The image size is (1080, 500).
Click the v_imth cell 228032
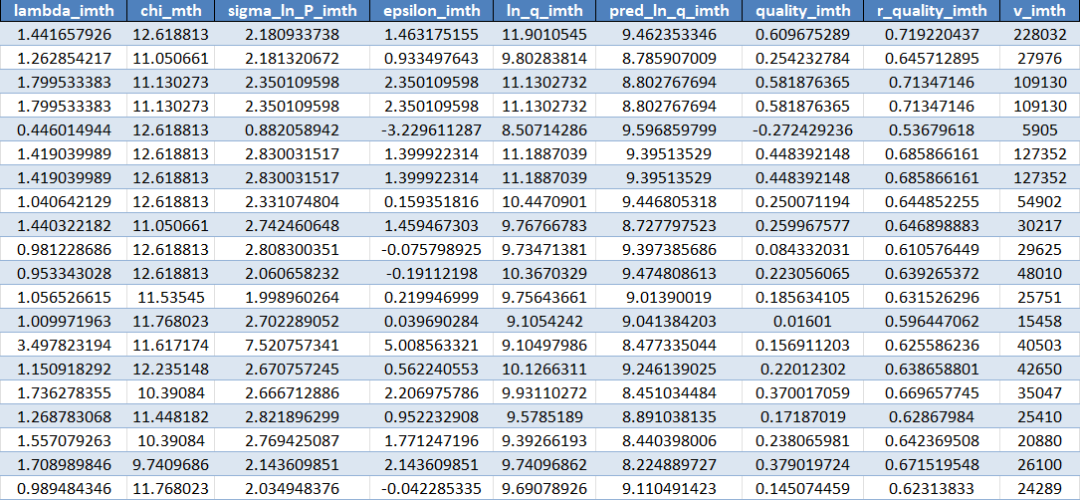(1040, 34)
